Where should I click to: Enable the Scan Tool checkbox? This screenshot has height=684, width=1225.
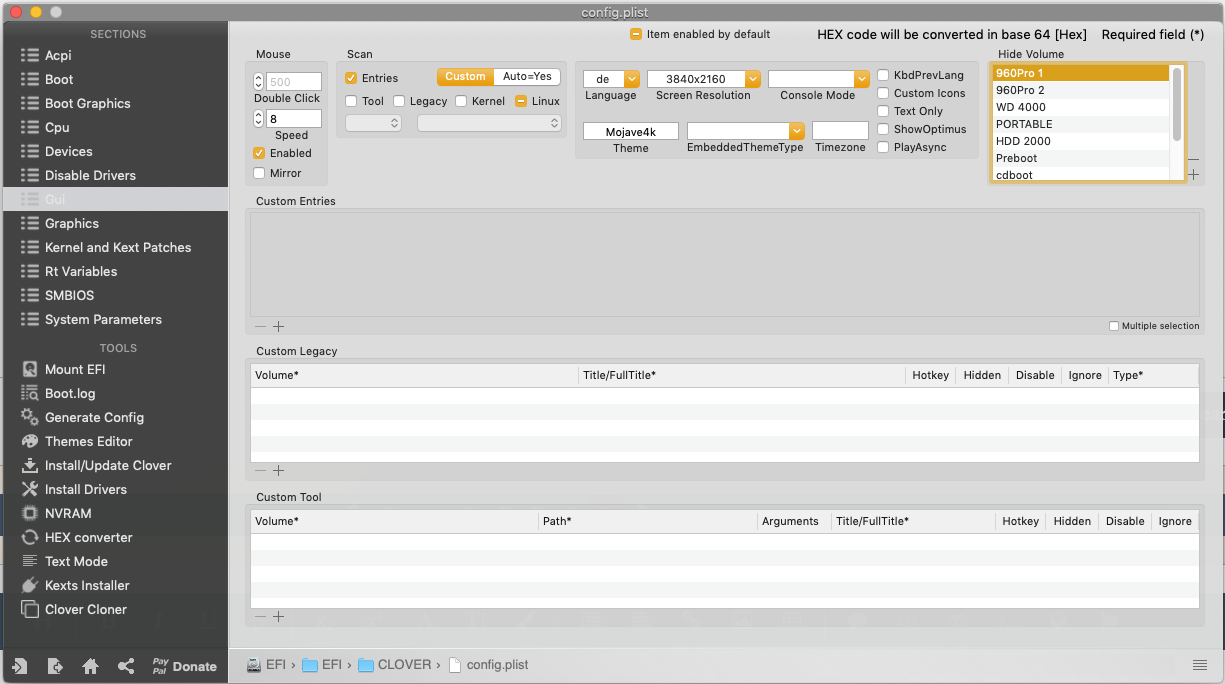tap(351, 101)
